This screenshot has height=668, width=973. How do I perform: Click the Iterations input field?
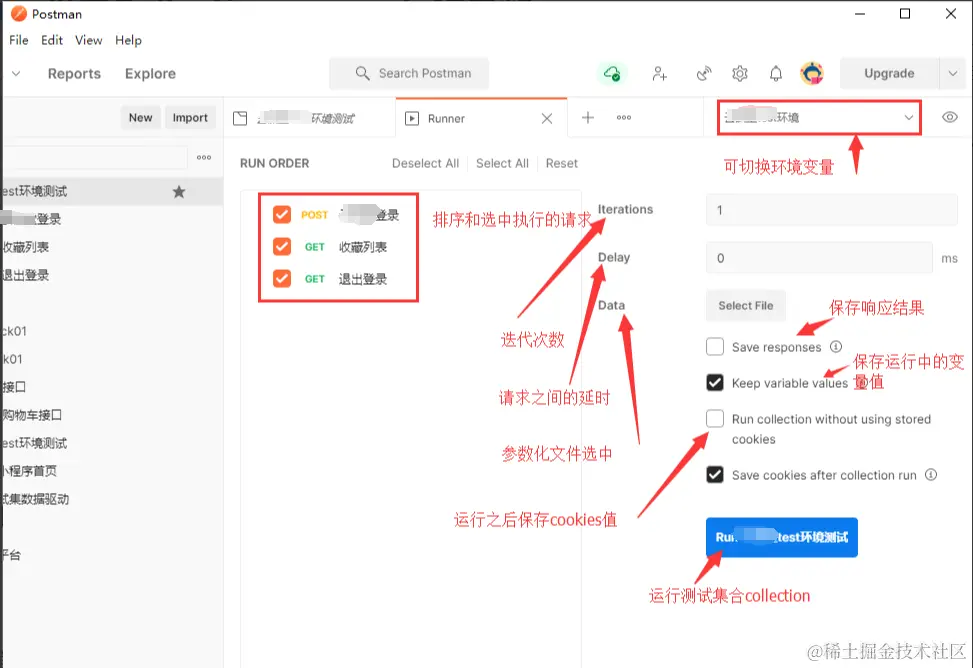coord(832,210)
